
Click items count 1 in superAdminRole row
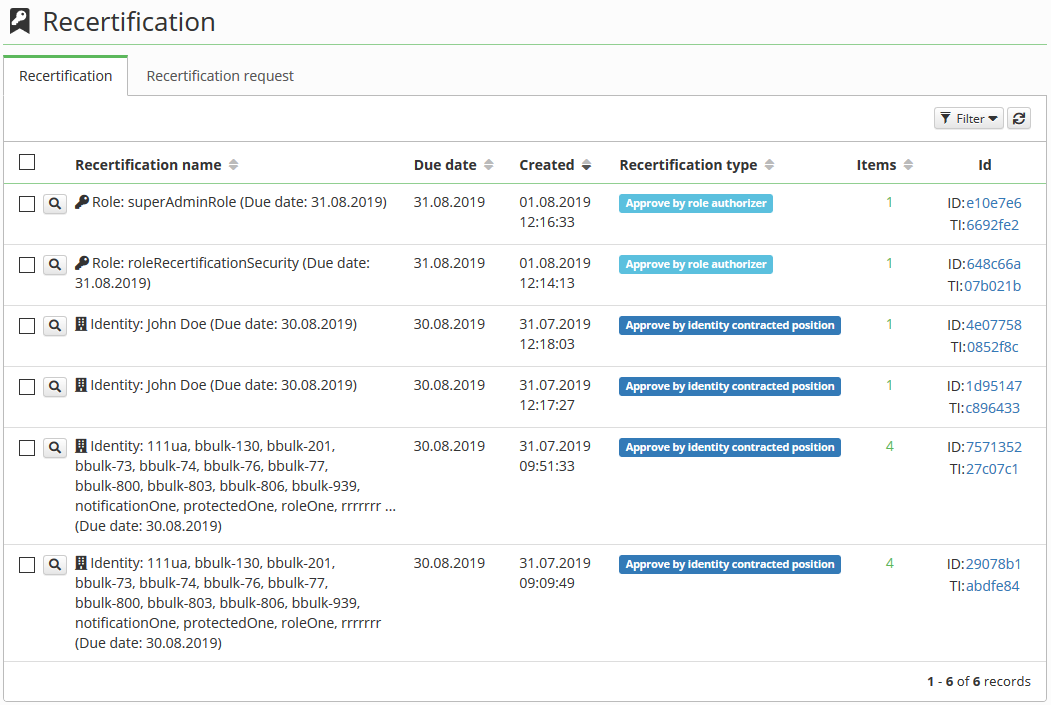(889, 202)
